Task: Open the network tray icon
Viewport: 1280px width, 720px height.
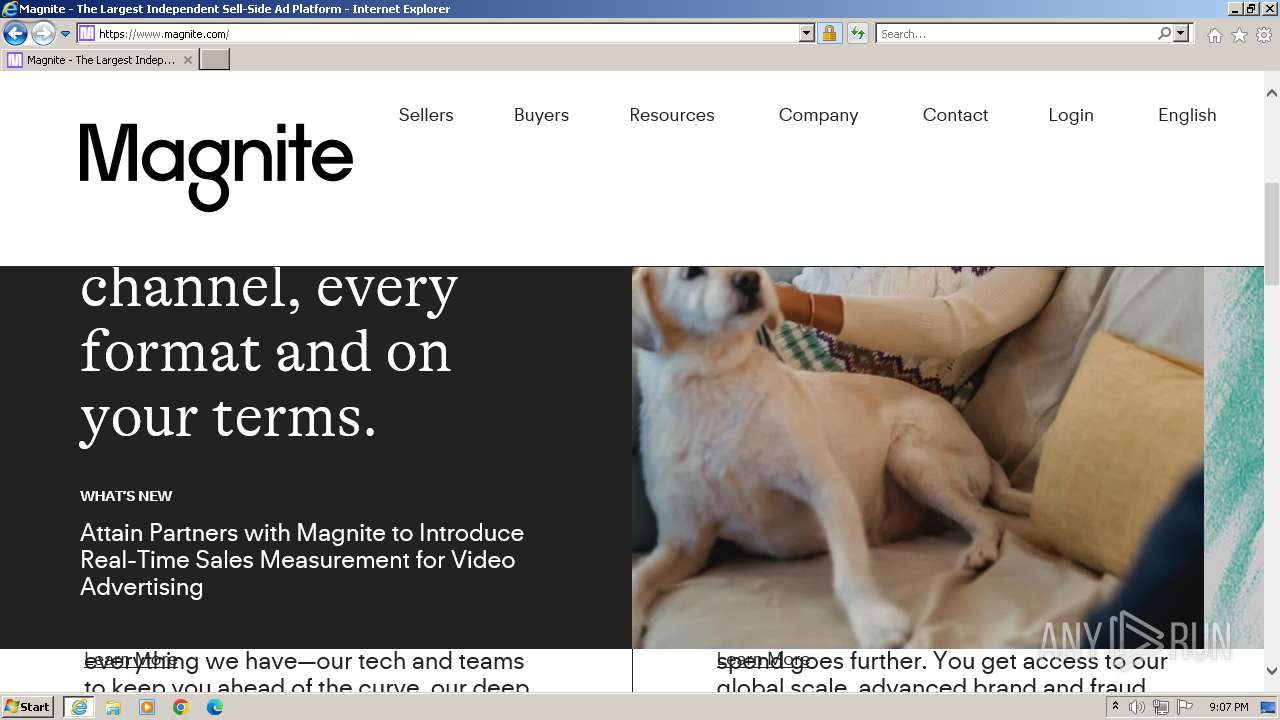Action: [1161, 707]
